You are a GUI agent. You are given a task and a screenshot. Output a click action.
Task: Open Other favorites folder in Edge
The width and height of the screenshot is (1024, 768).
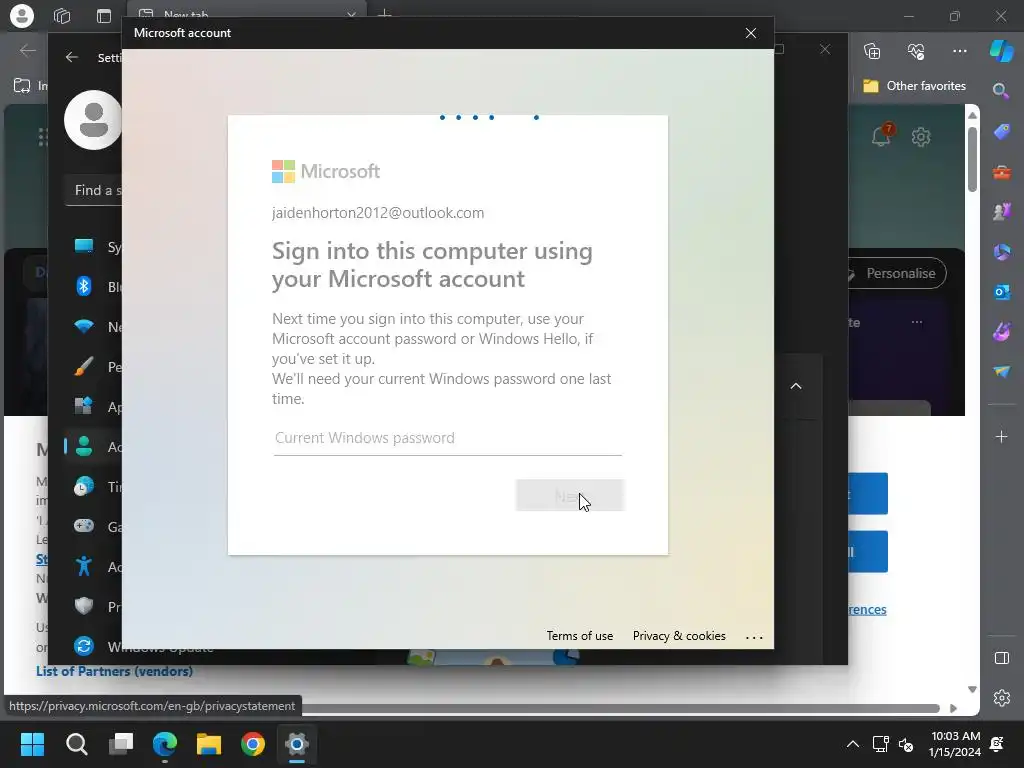(914, 86)
